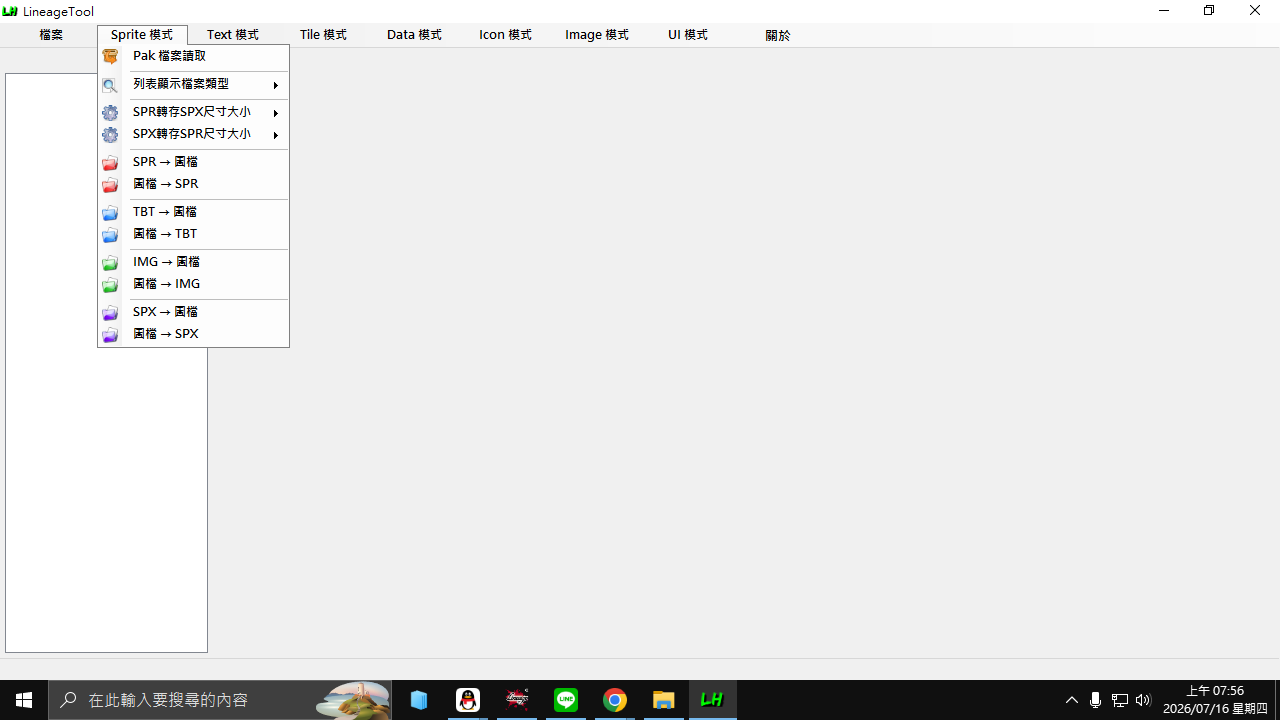This screenshot has width=1280, height=720.
Task: Open the 關於 menu
Action: 778,35
